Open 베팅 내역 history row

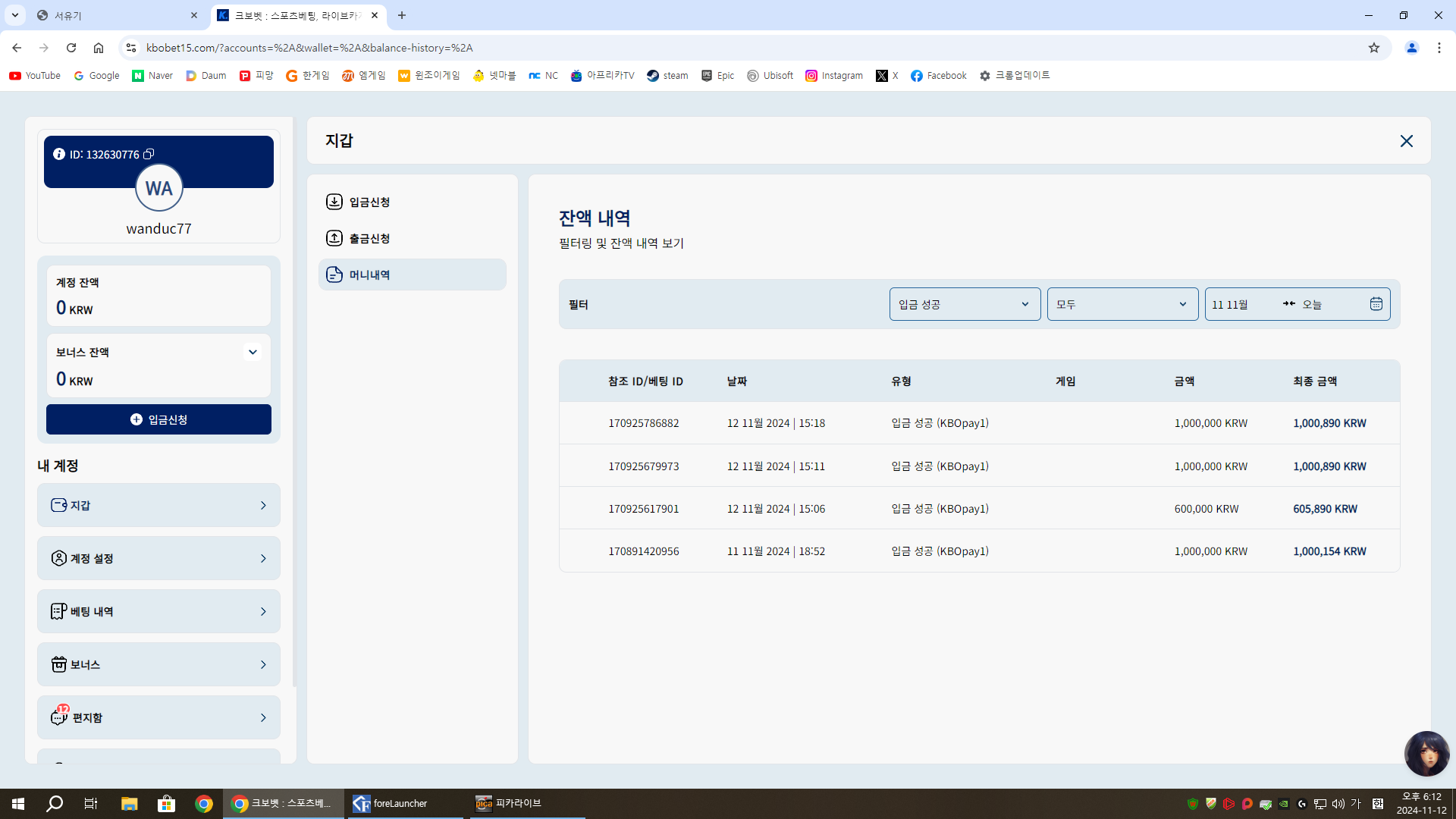tap(158, 611)
